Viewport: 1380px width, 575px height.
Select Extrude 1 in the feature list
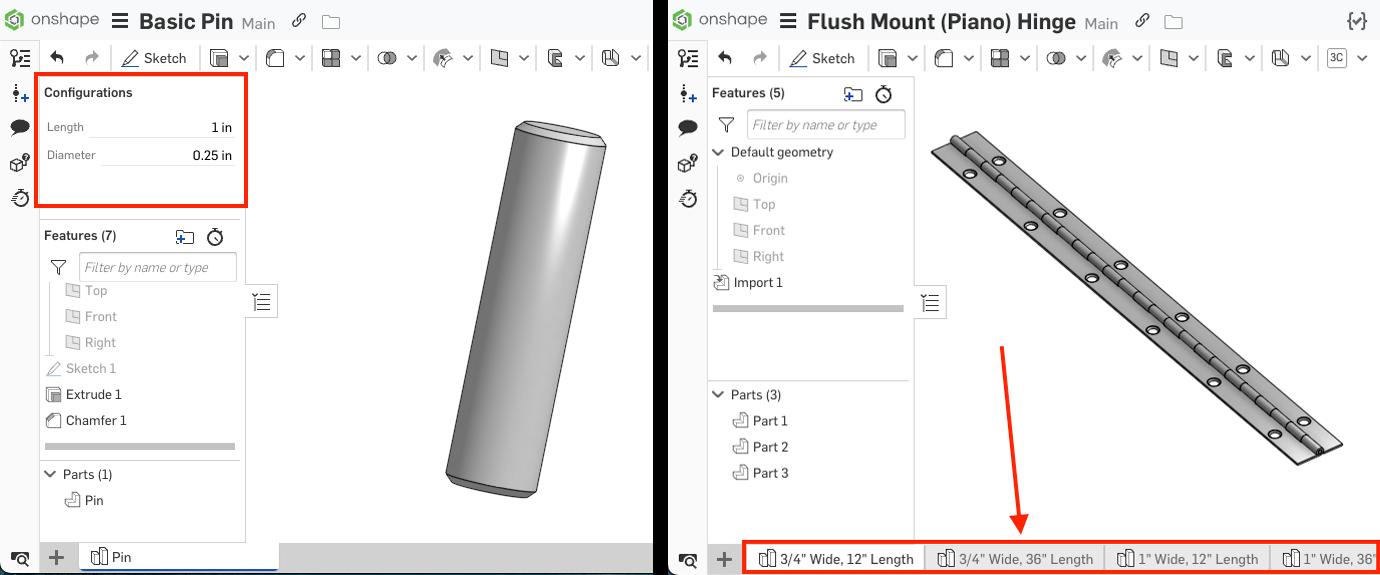click(93, 394)
